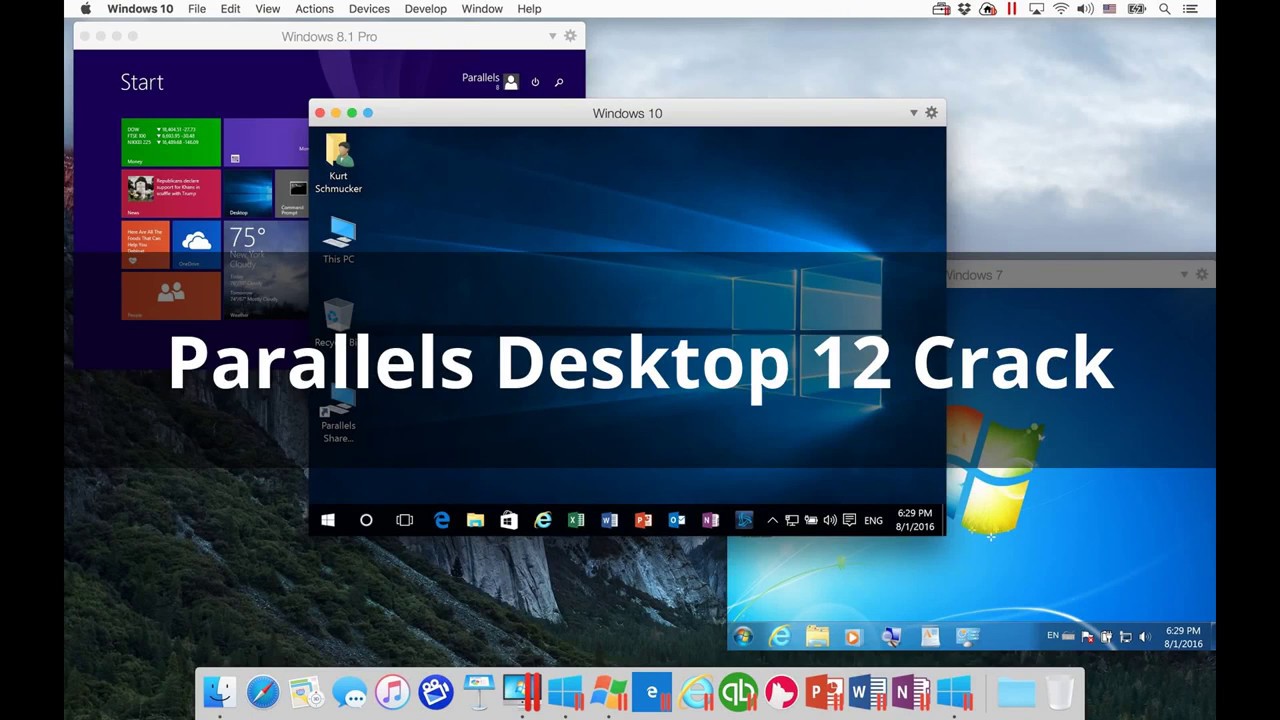Click the volume icon in Windows 10 tray
Screen dimensions: 1280x720
pos(830,520)
